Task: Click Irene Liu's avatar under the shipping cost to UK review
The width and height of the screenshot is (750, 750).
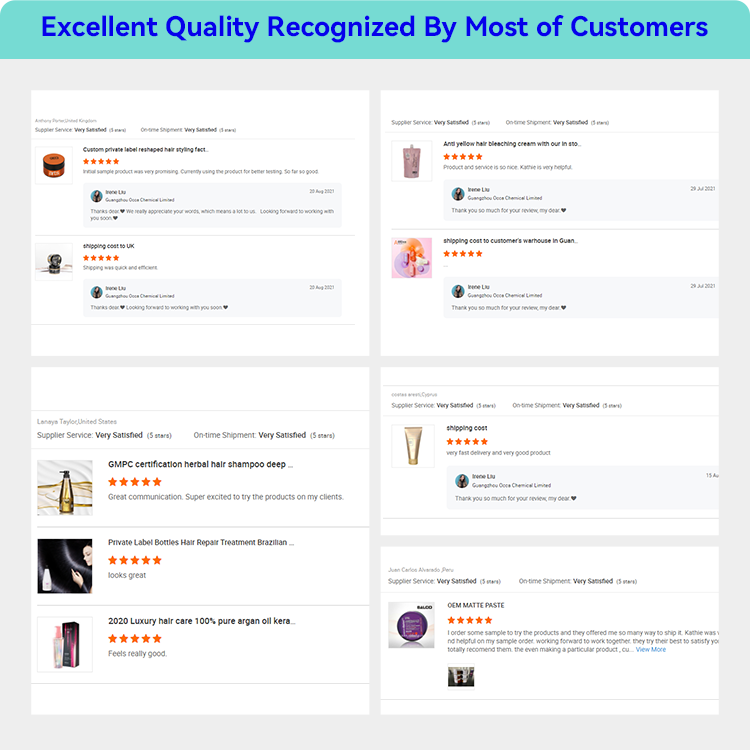Action: tap(97, 292)
